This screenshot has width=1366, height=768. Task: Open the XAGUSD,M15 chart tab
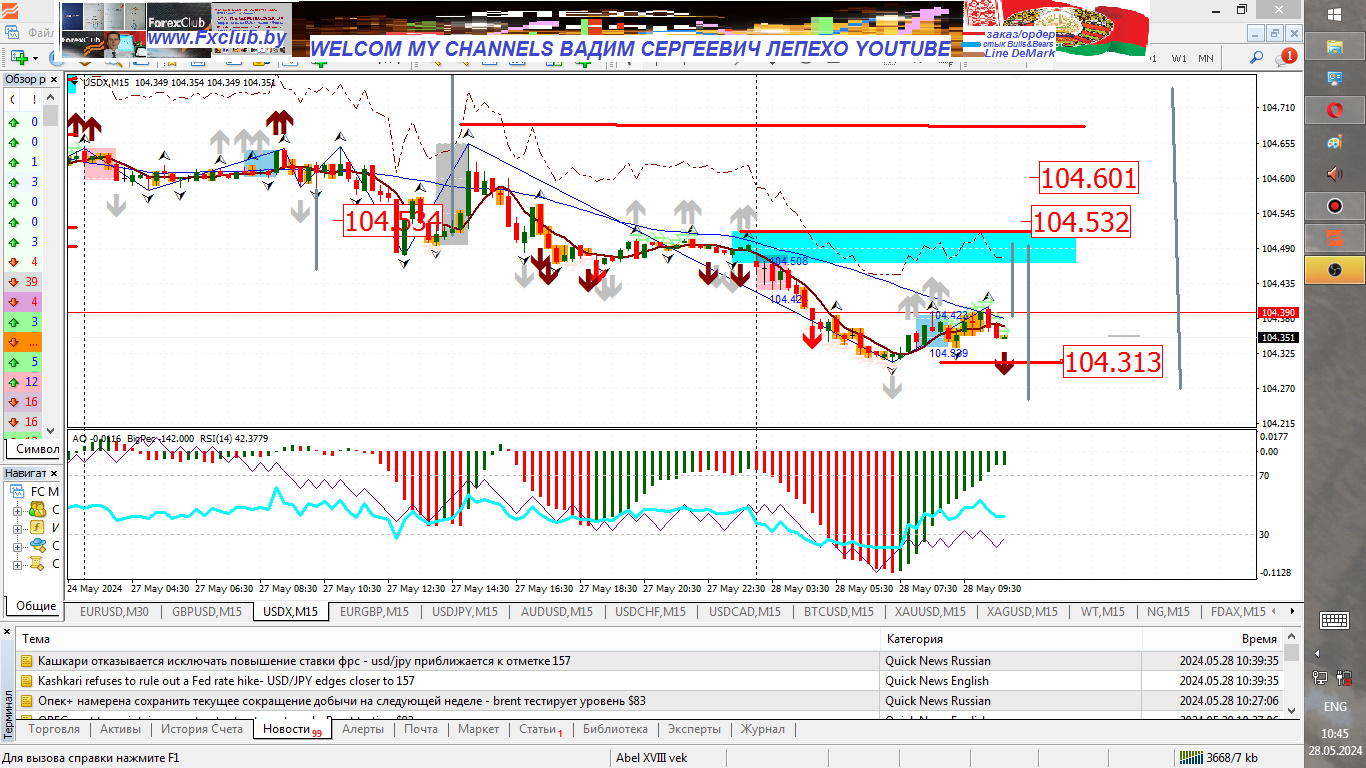[1022, 612]
